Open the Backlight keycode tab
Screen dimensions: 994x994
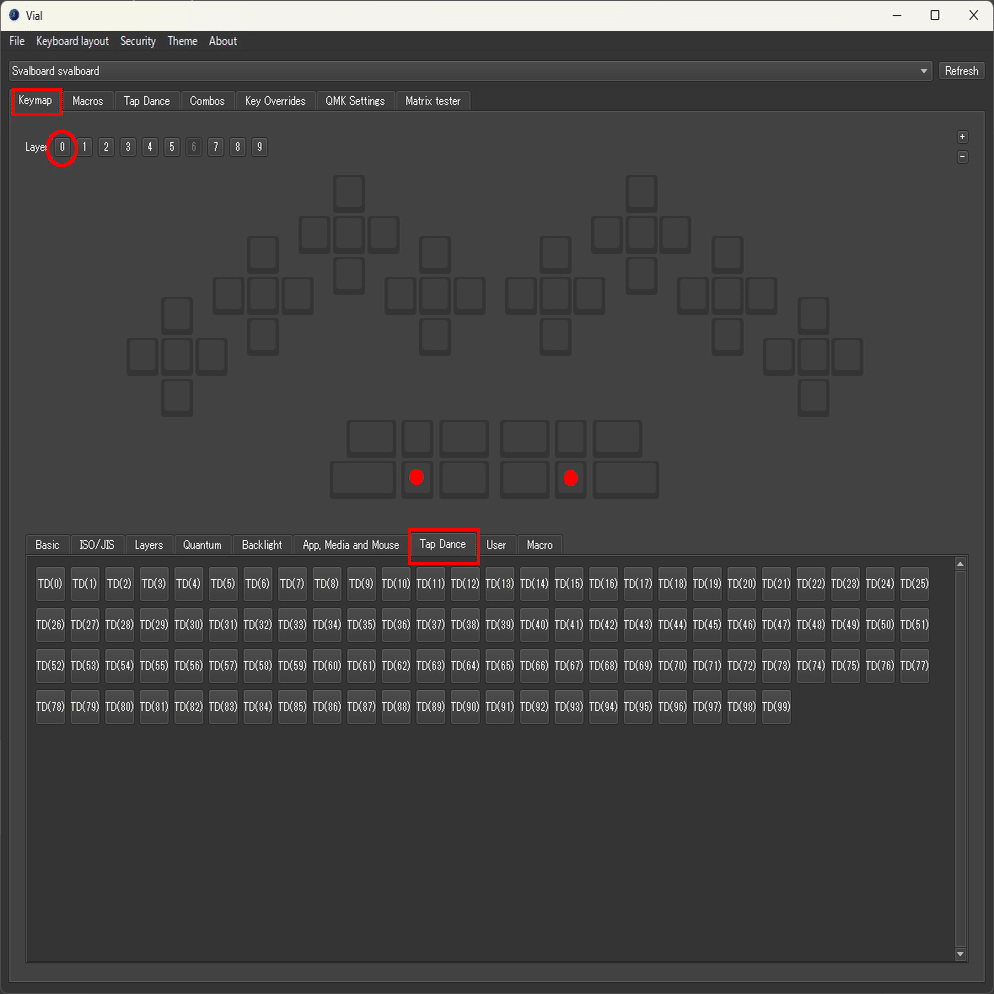[262, 545]
